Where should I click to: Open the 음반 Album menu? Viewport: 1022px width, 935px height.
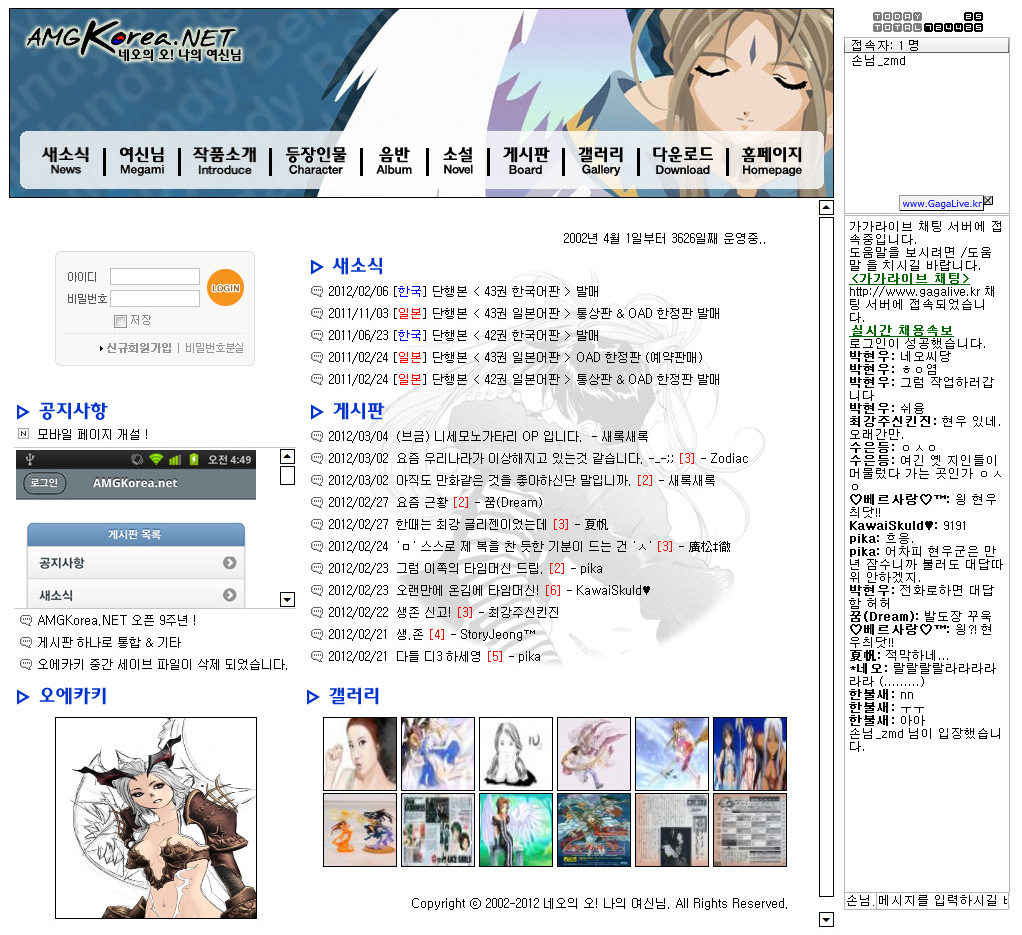(x=394, y=160)
